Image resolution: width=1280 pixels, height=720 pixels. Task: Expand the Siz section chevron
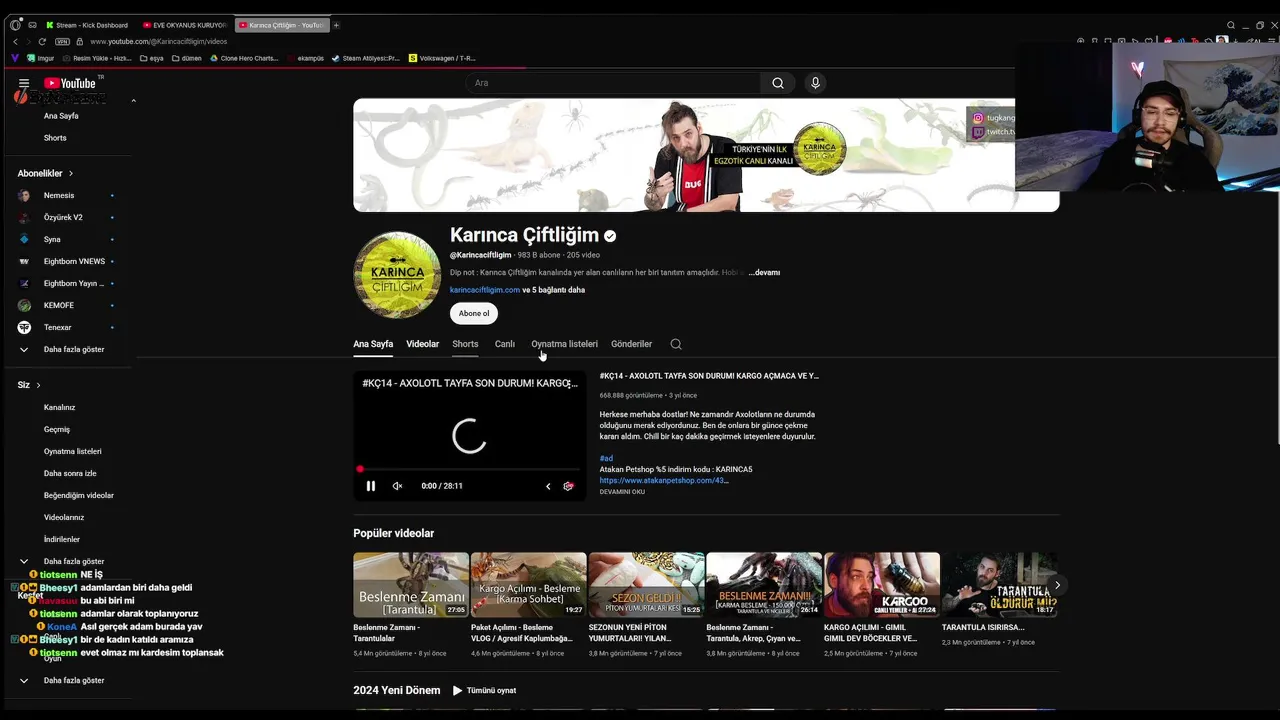38,385
